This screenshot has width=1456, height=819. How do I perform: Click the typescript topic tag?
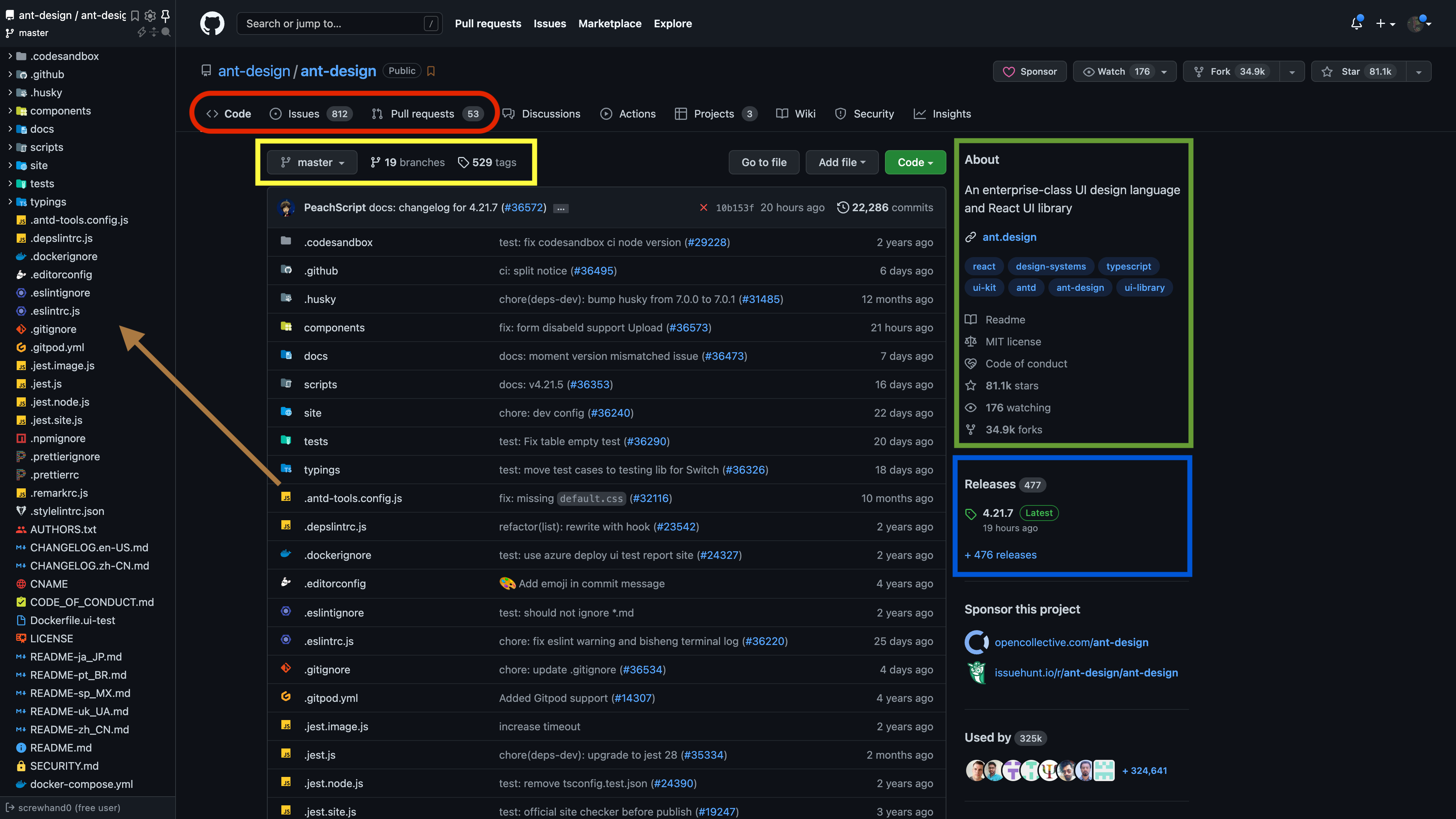tap(1128, 266)
